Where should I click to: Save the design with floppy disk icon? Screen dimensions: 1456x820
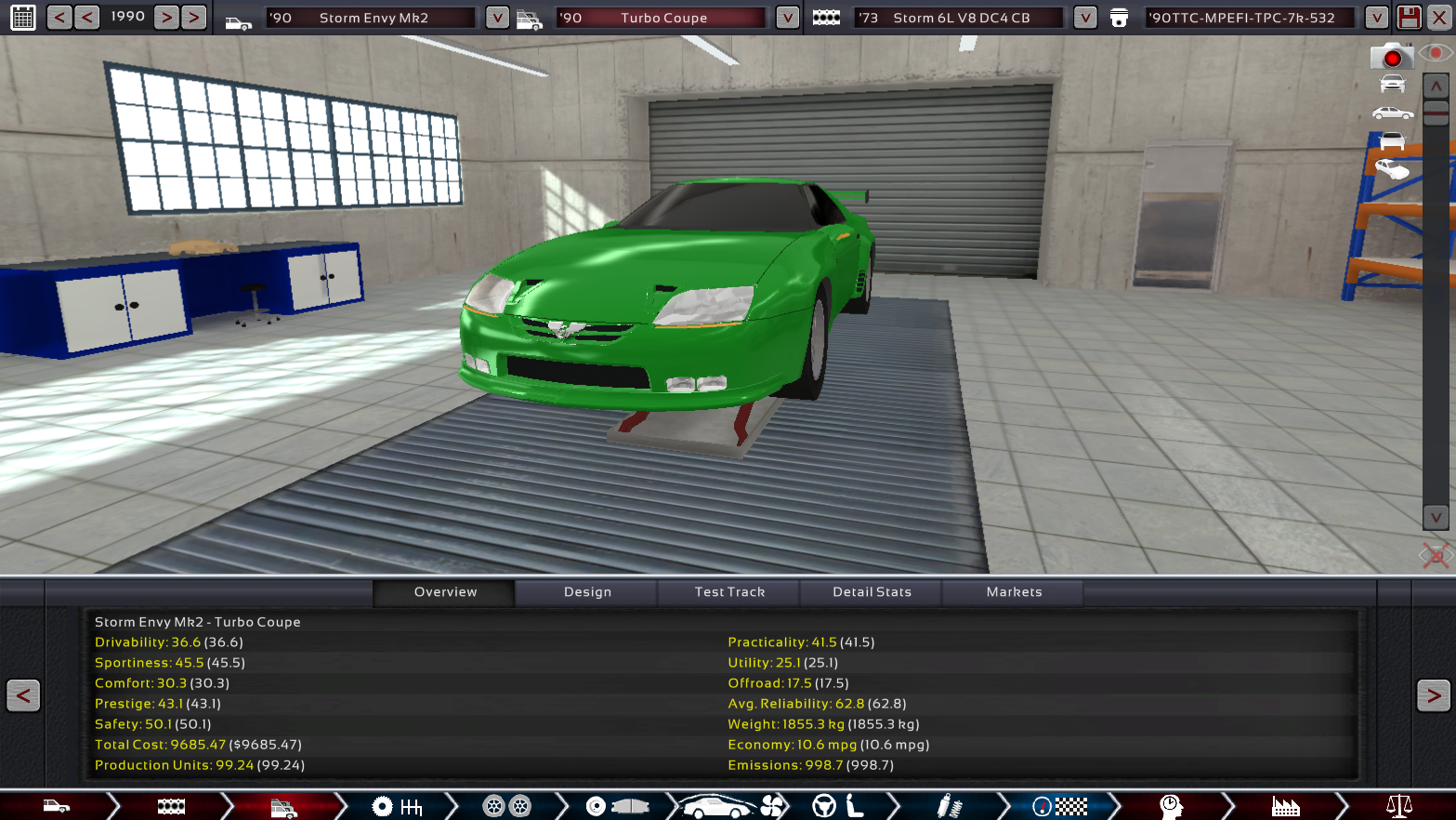[x=1410, y=18]
